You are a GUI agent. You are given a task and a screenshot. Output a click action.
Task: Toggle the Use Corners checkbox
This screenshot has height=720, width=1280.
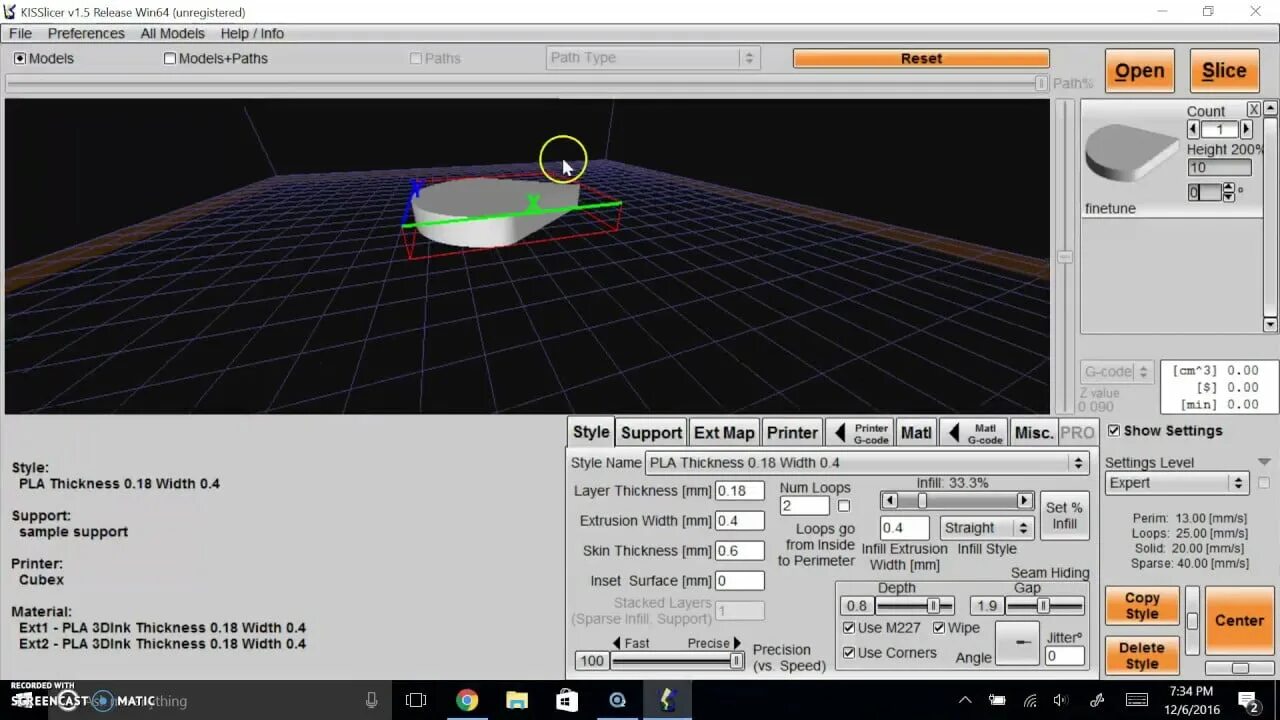point(849,653)
